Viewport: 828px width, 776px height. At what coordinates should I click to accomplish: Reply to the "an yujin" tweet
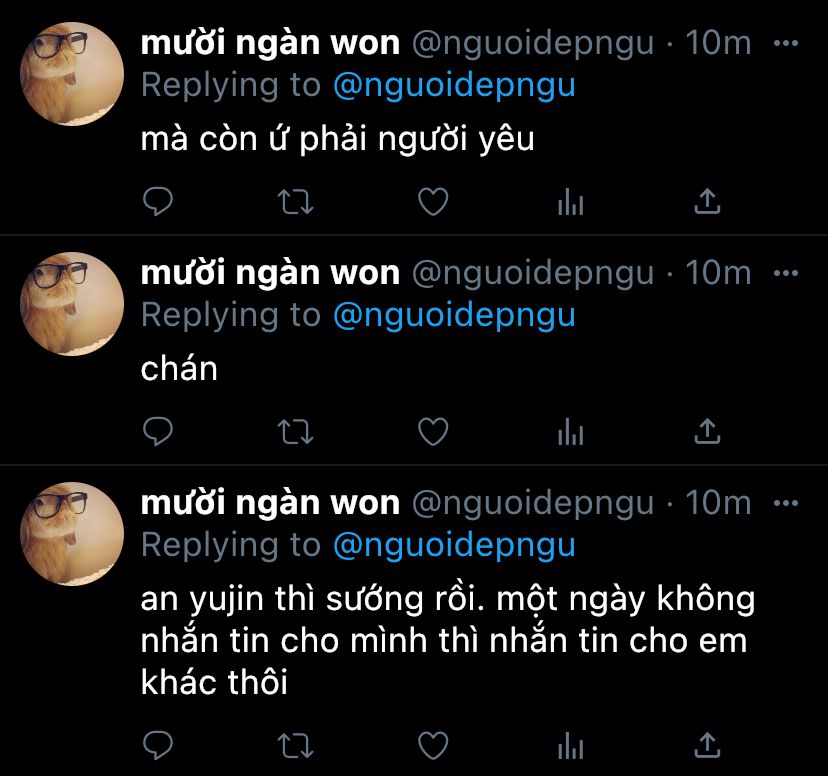click(158, 745)
